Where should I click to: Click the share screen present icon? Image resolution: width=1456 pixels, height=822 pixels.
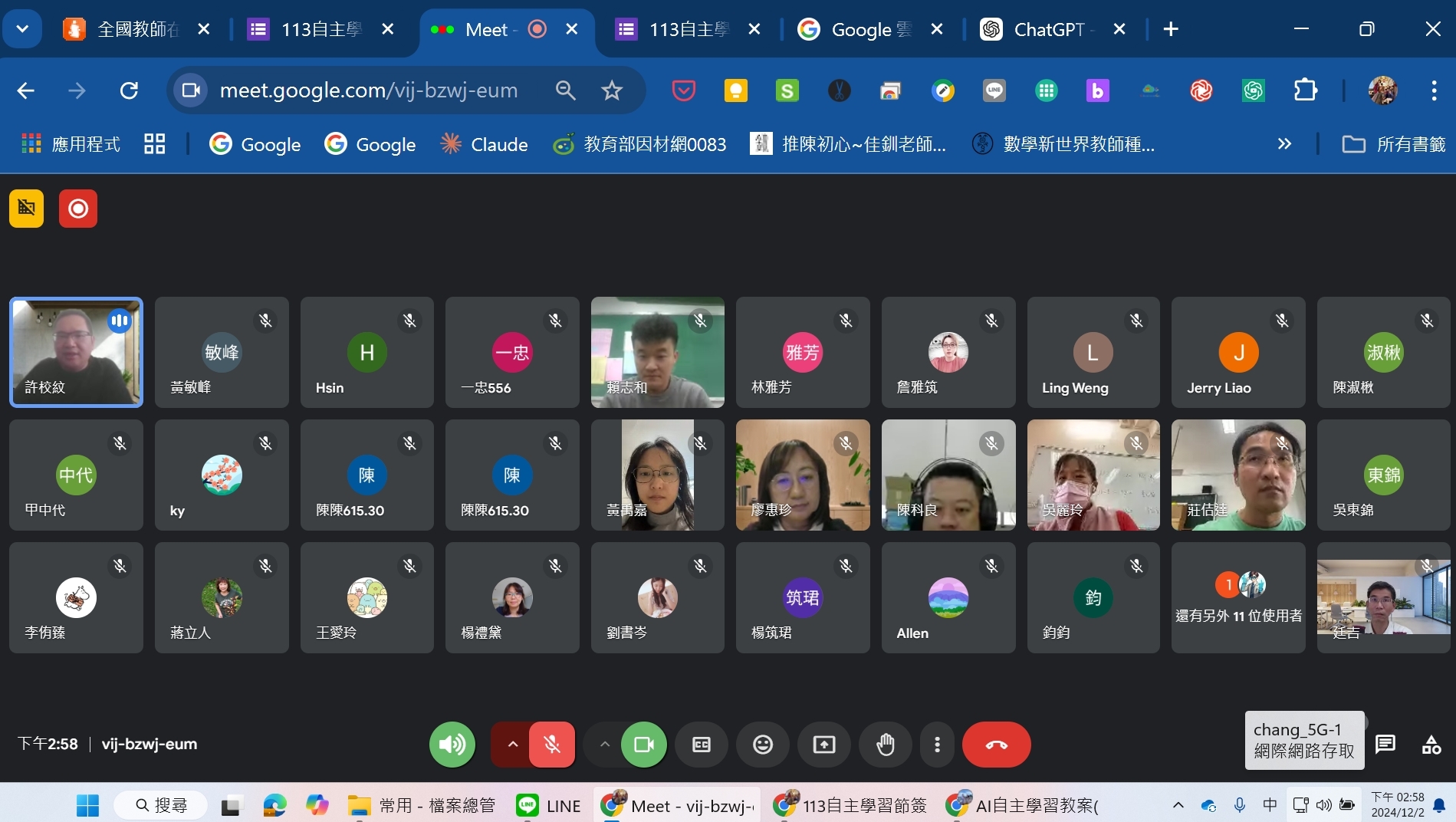(824, 744)
